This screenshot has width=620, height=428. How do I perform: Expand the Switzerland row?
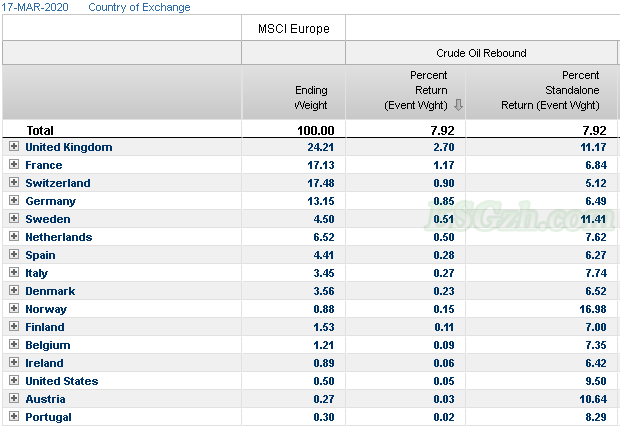click(14, 182)
